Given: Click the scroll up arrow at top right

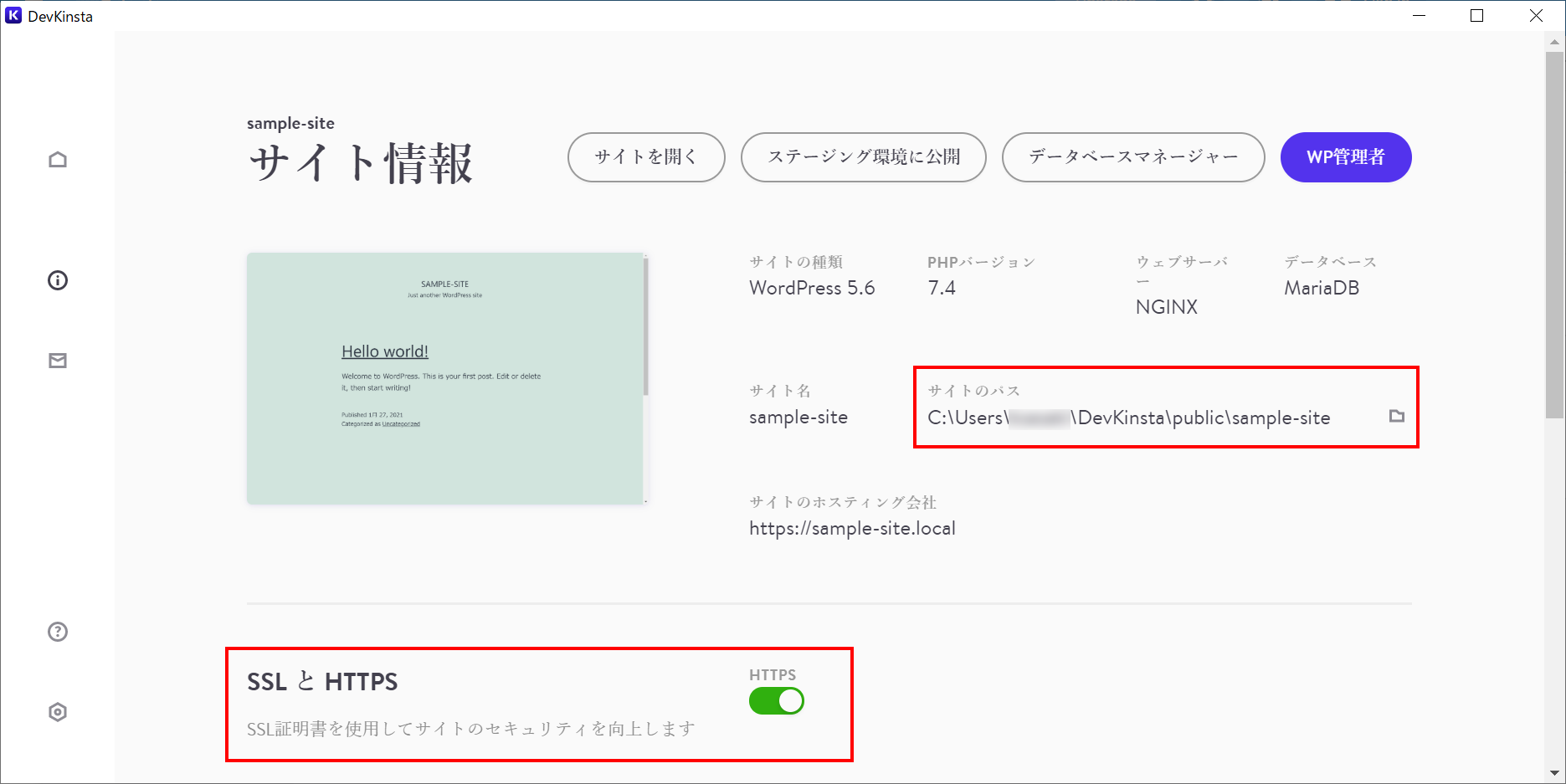Looking at the screenshot, I should tap(1554, 41).
